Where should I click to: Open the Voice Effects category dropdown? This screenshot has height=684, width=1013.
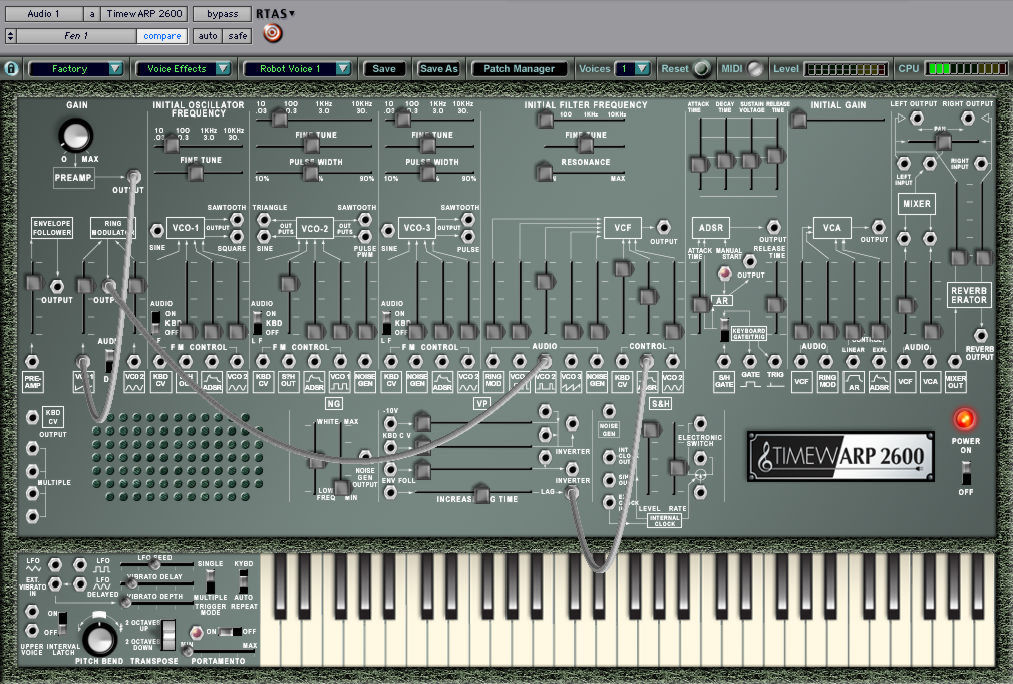coord(183,68)
